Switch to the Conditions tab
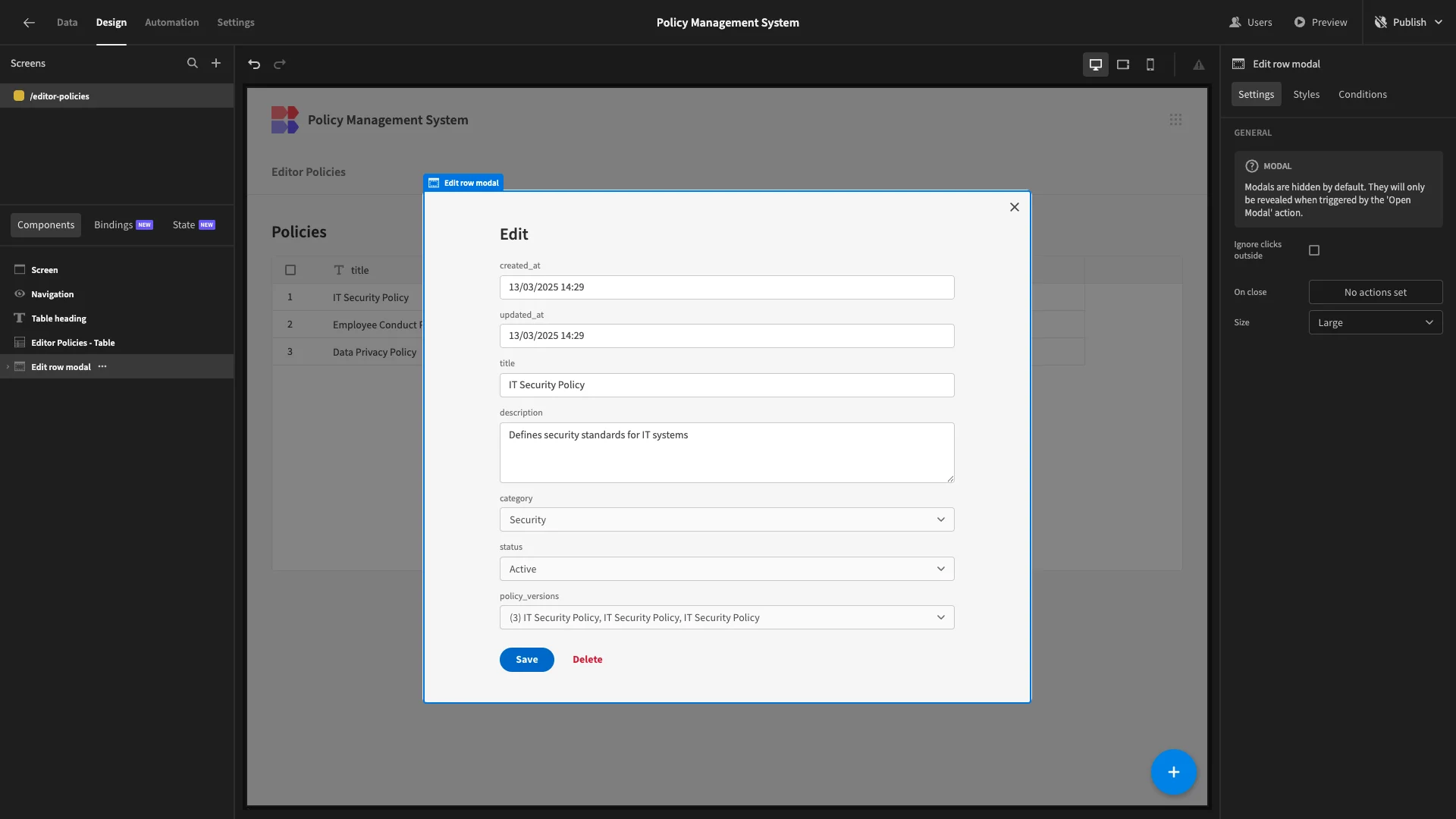 tap(1363, 94)
